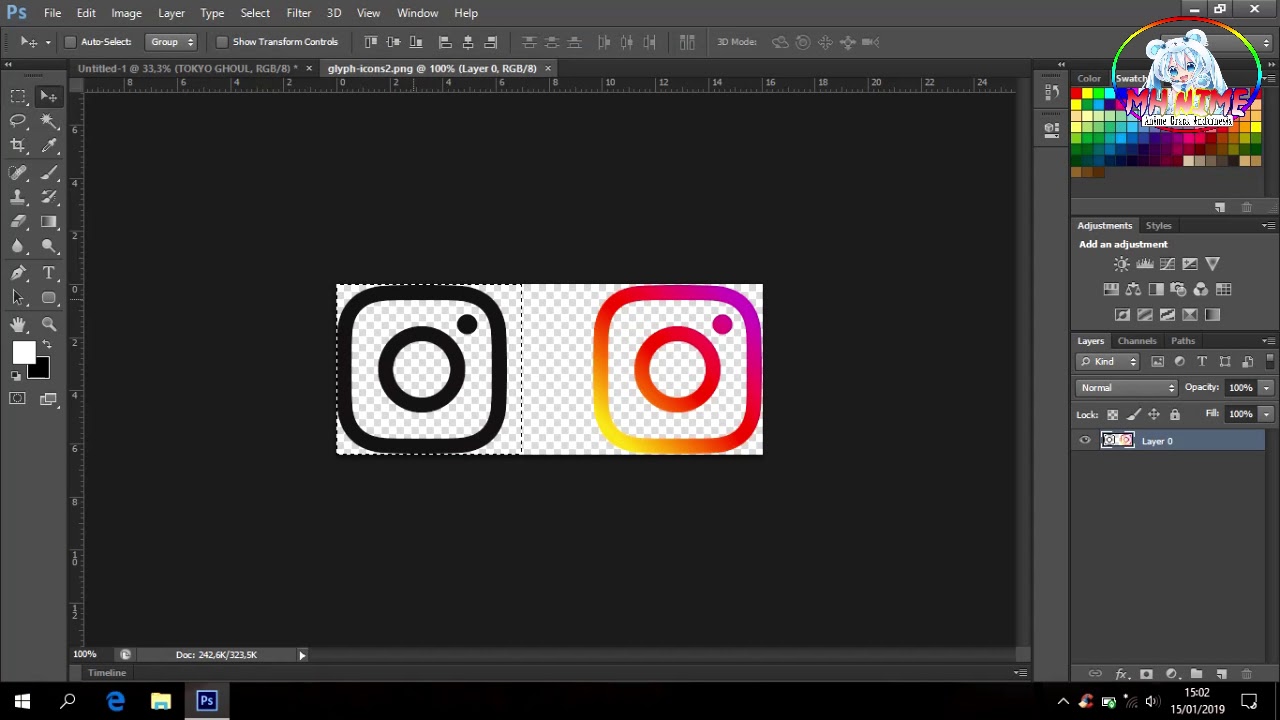The width and height of the screenshot is (1280, 720).
Task: Open the status bar info arrow
Action: coord(302,655)
